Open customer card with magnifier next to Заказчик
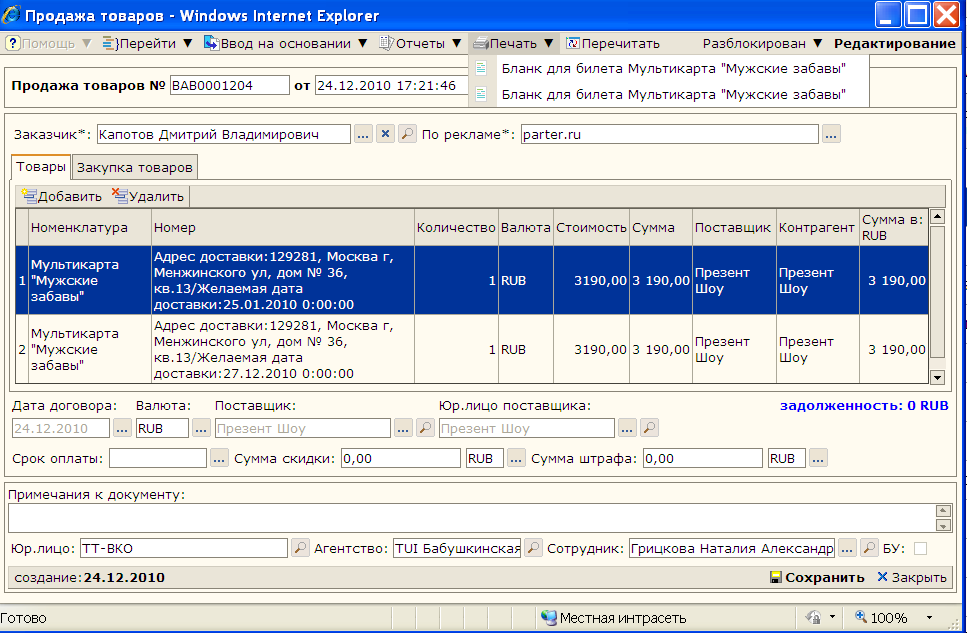This screenshot has height=633, width=967. pos(407,134)
